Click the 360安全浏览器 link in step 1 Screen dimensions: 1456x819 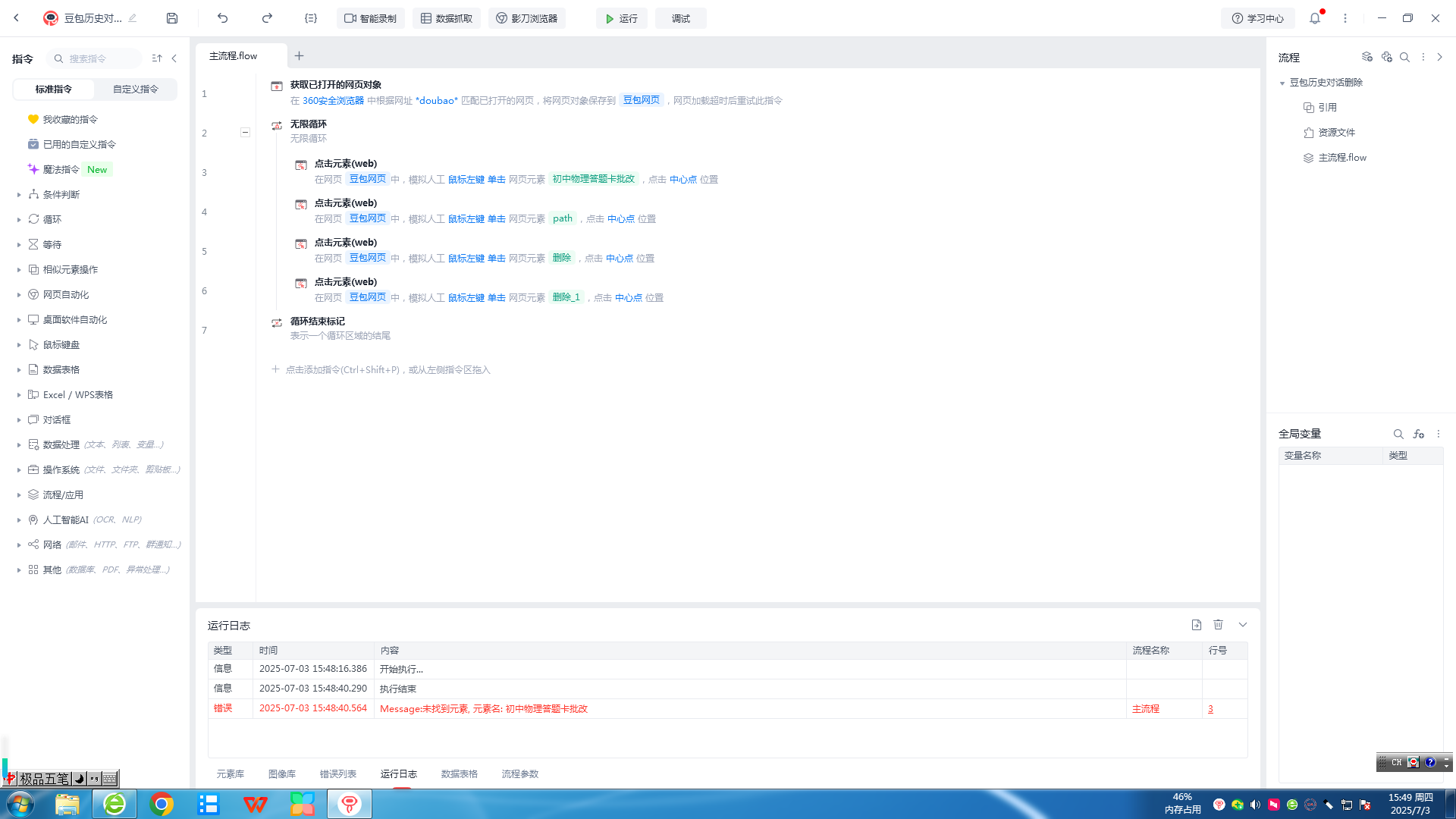[333, 101]
